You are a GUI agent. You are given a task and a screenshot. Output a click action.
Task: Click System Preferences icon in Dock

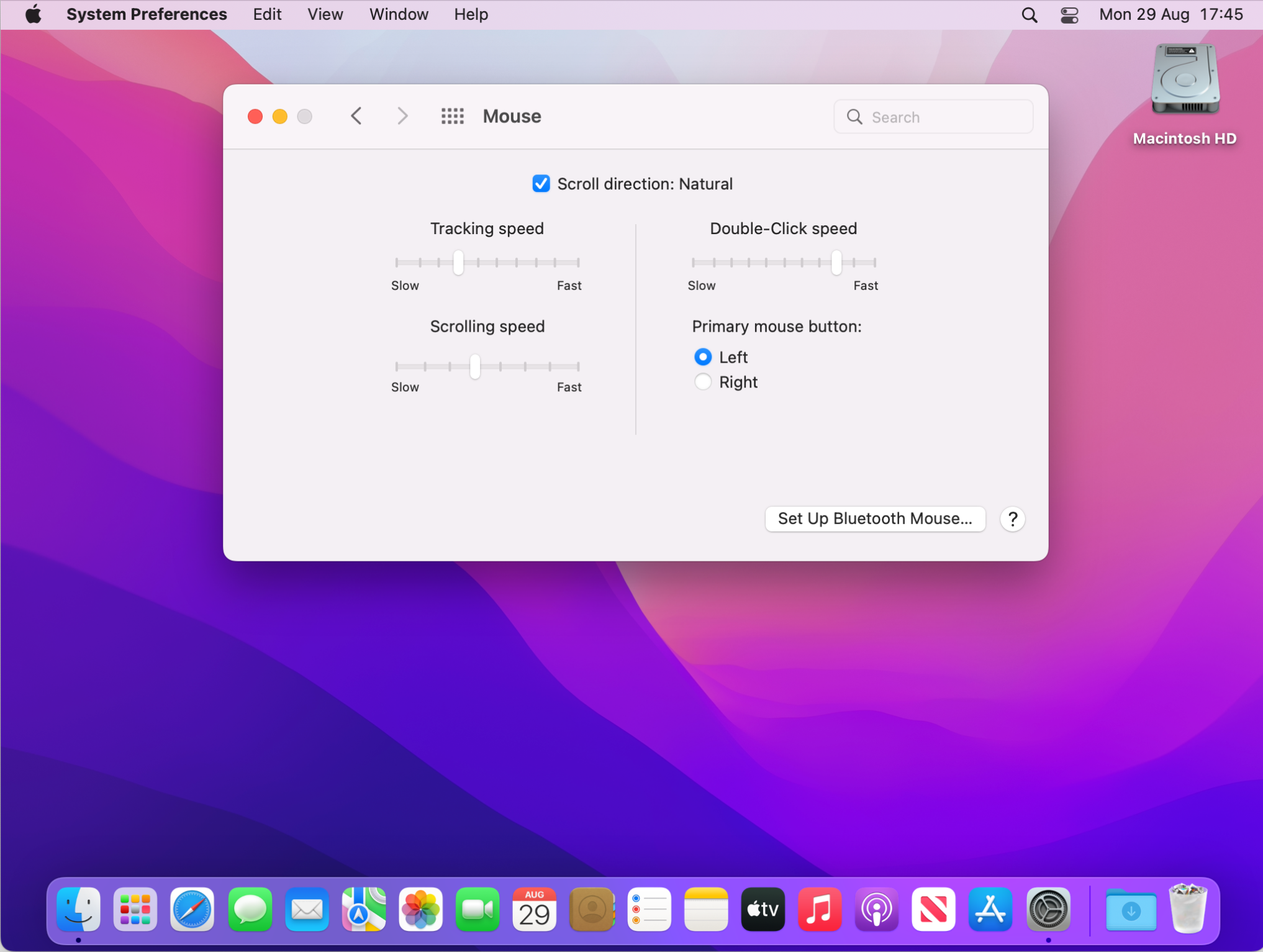tap(1048, 910)
